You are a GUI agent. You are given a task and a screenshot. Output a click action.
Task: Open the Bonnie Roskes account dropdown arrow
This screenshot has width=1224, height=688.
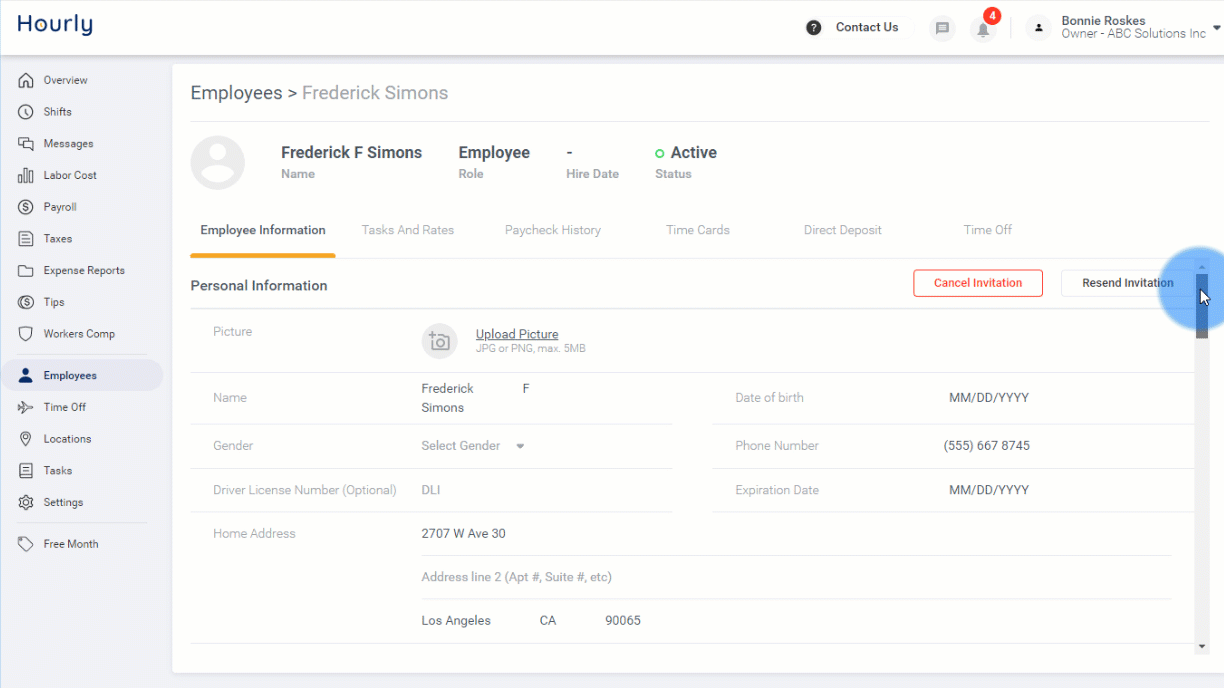pyautogui.click(x=1216, y=29)
